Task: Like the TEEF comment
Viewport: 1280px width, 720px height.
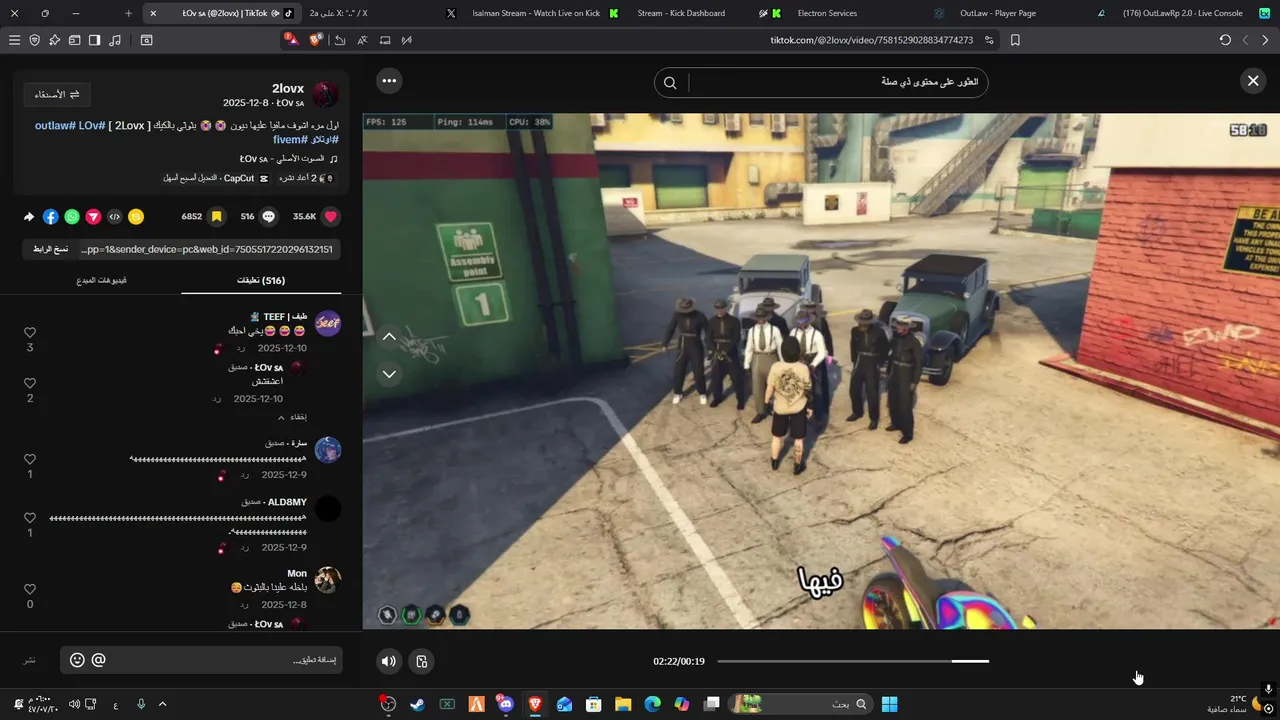Action: pyautogui.click(x=30, y=332)
